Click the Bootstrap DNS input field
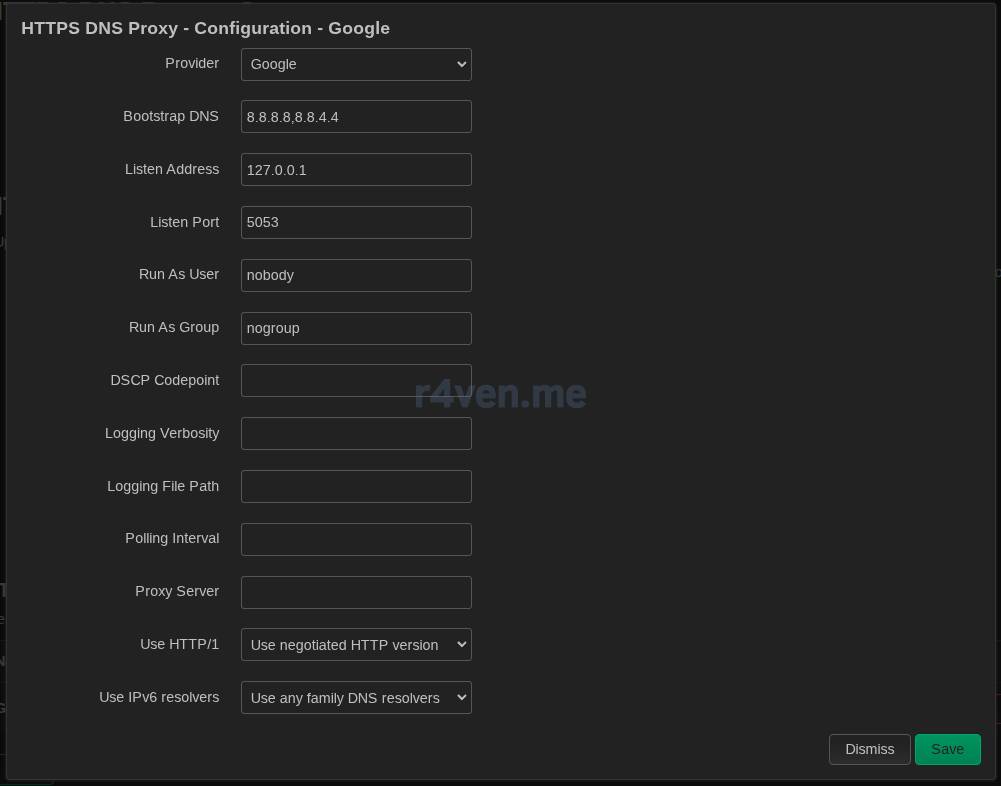1001x786 pixels. pyautogui.click(x=355, y=117)
